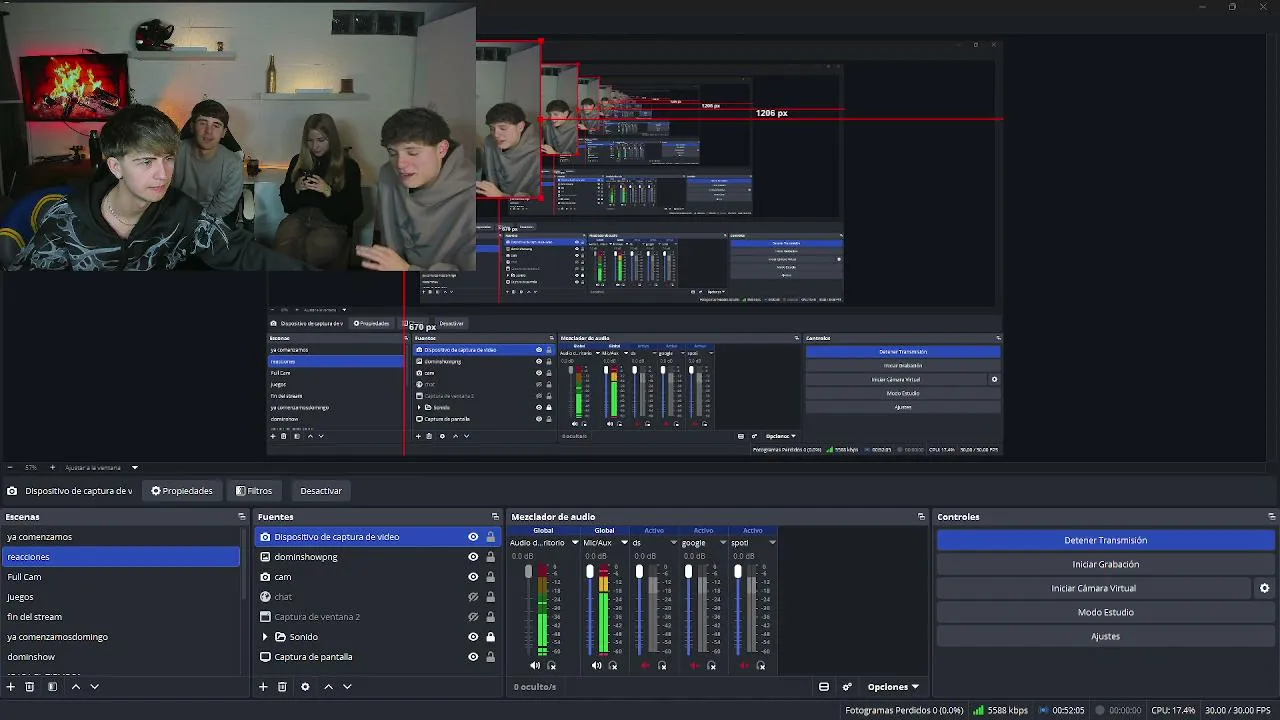Toggle monitoring headphone icon for google channel
Viewport: 1280px width, 720px height.
click(712, 666)
